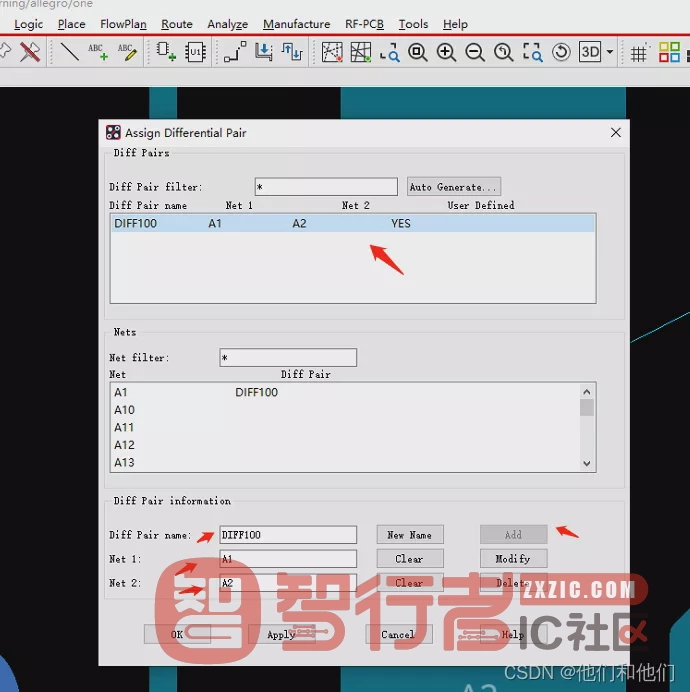Click the Delay Tune icon with up-down arrows
Screen dimensions: 690x692
tap(292, 52)
